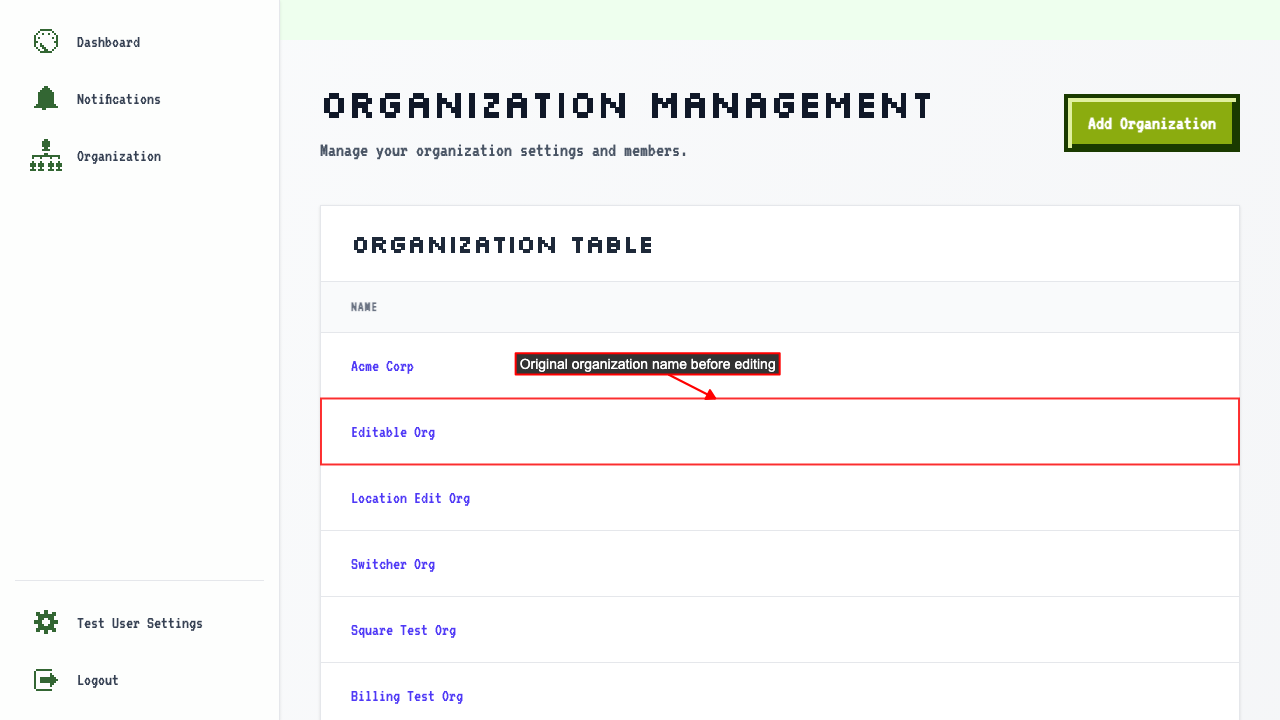Viewport: 1280px width, 720px height.
Task: Click the Organization Table heading
Action: point(503,245)
